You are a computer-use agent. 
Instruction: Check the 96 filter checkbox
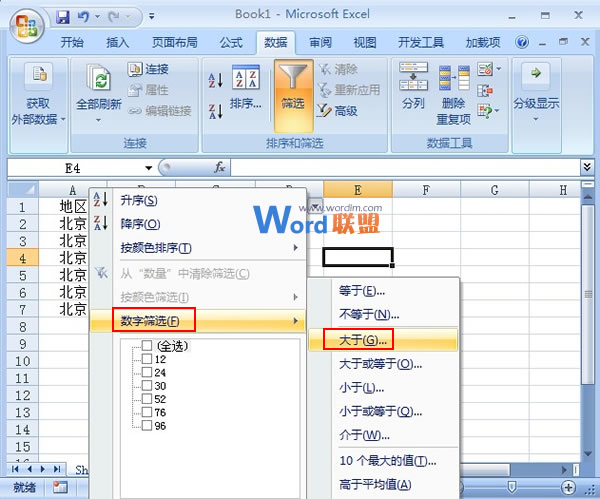pyautogui.click(x=147, y=426)
